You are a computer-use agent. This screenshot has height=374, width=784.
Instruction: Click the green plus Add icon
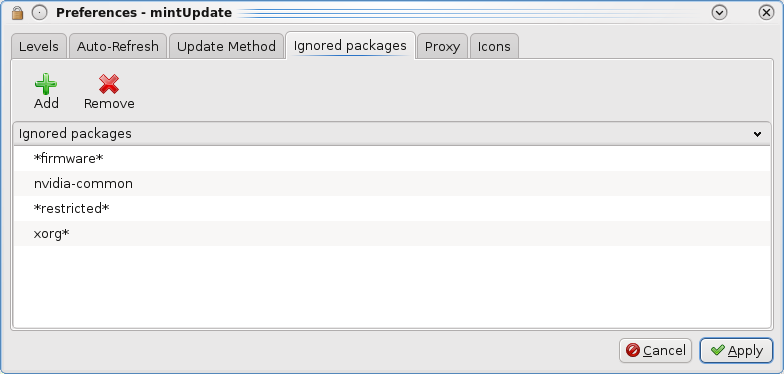pyautogui.click(x=46, y=84)
